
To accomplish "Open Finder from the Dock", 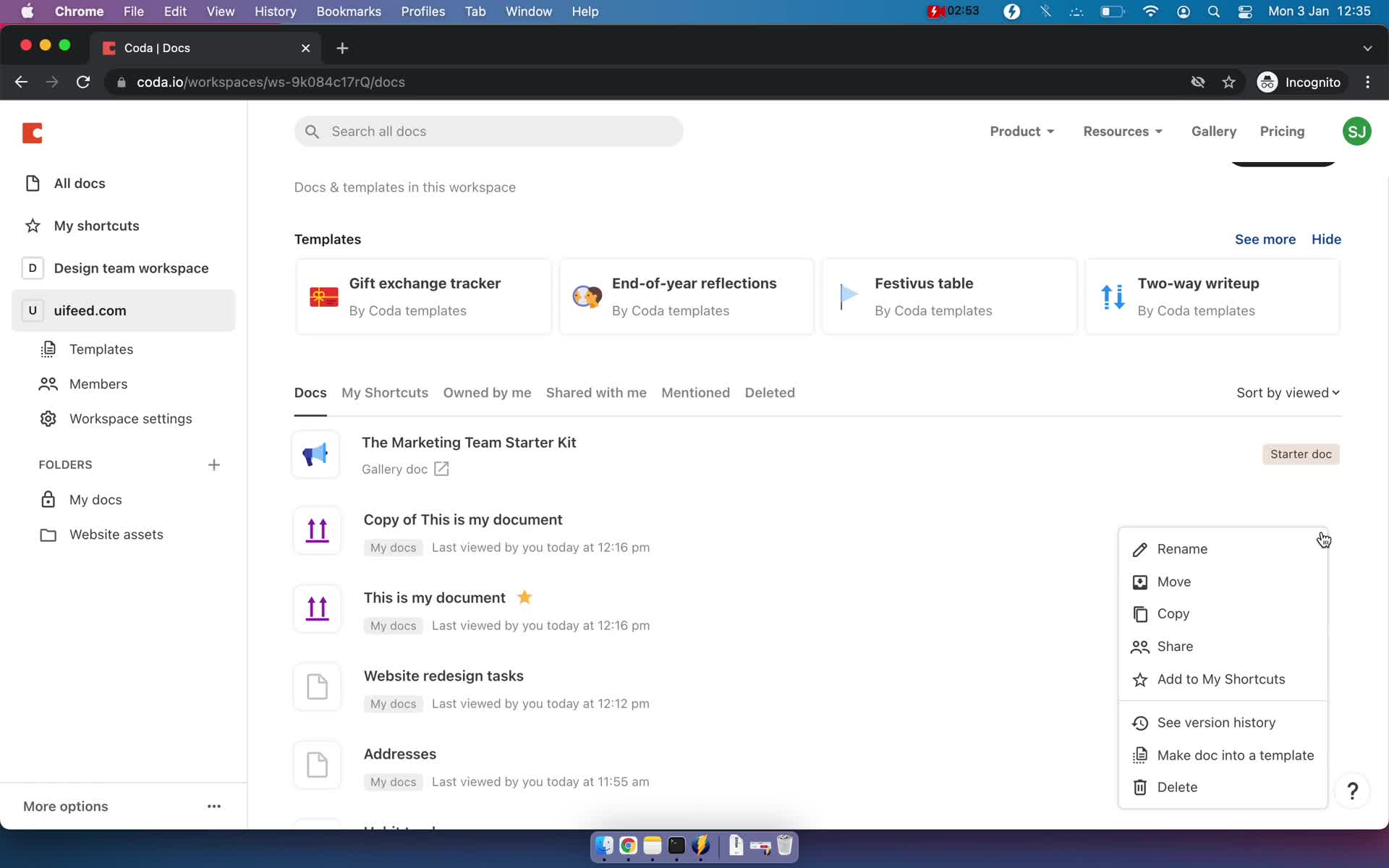I will (604, 846).
